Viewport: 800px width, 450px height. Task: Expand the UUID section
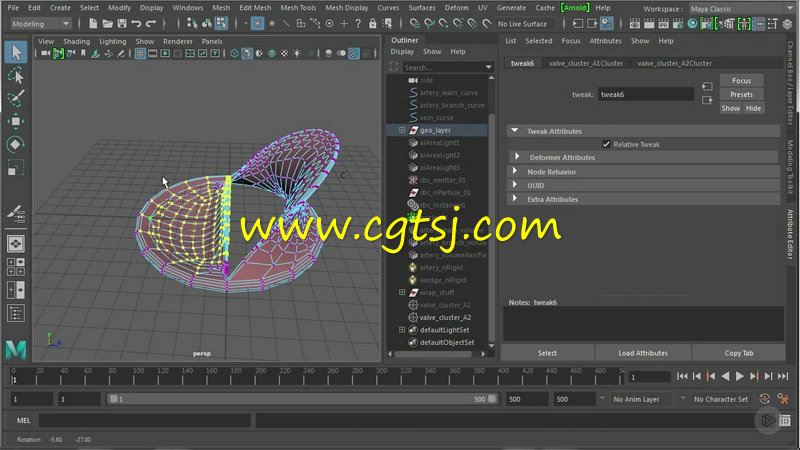pos(515,185)
